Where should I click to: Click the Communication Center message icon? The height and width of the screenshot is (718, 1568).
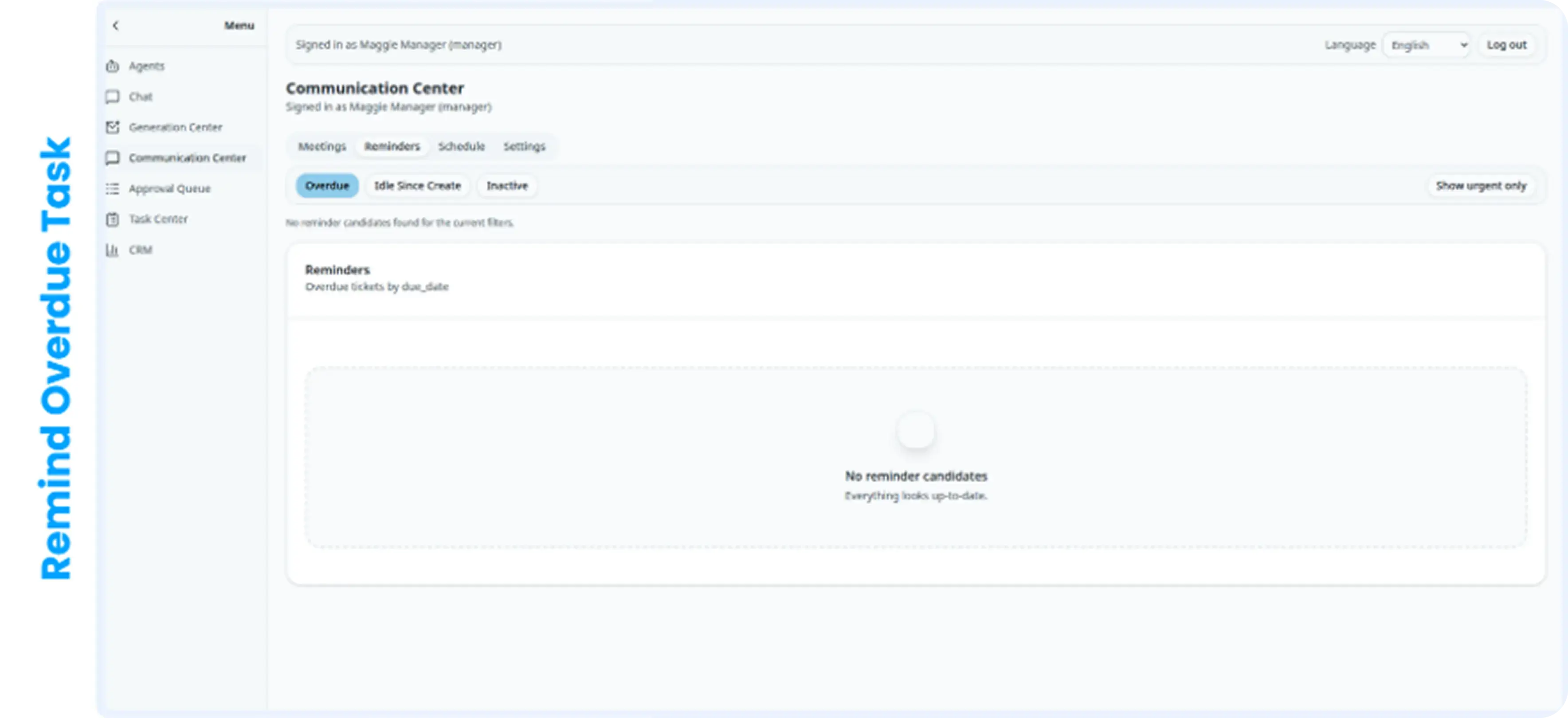pyautogui.click(x=113, y=158)
